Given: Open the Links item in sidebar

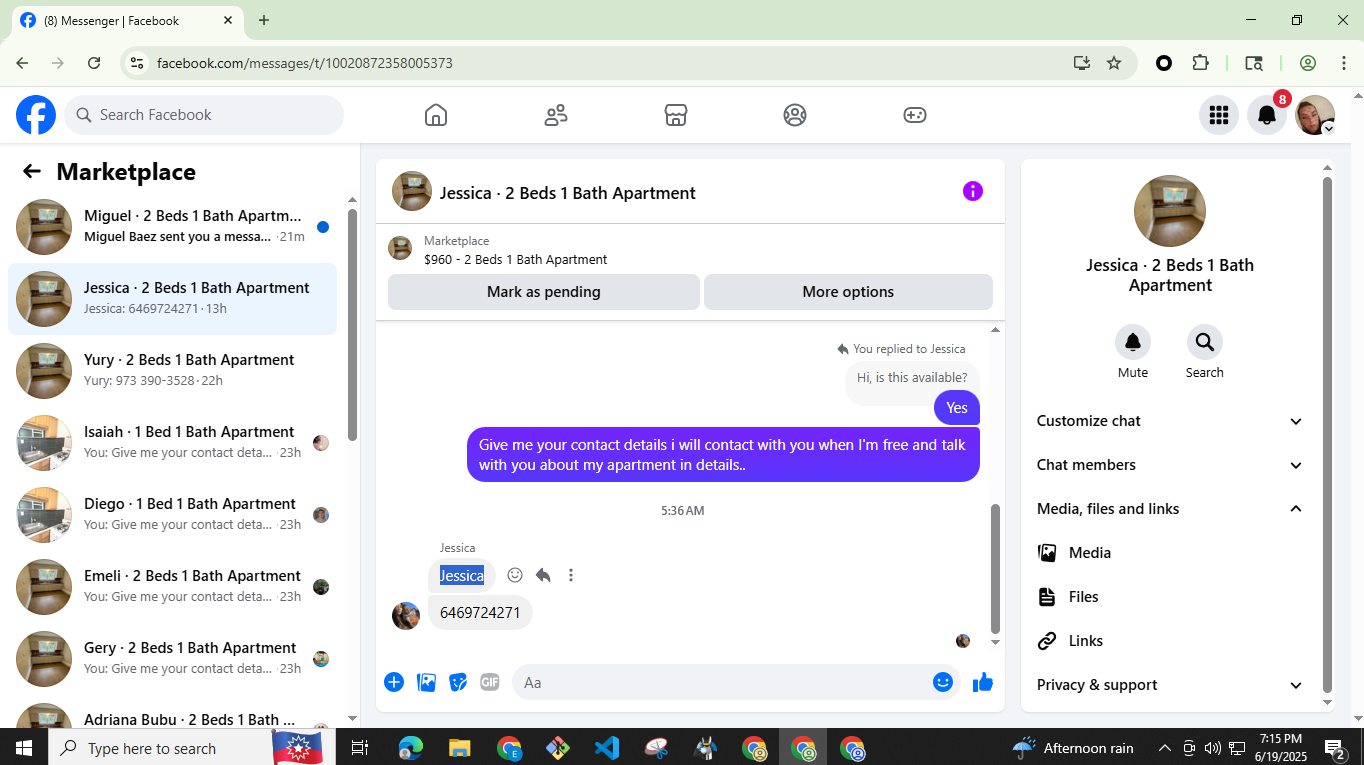Looking at the screenshot, I should (x=1170, y=641).
